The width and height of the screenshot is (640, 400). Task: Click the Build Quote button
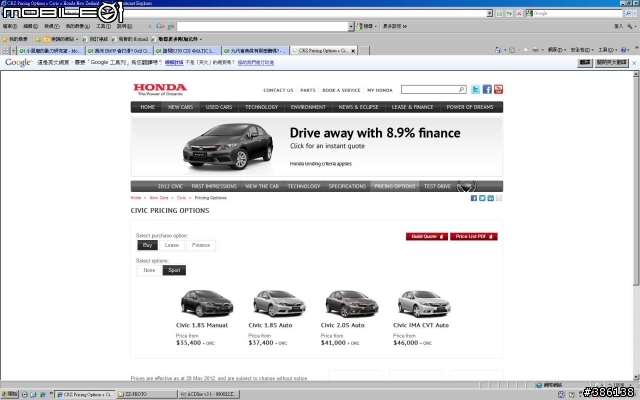tap(427, 236)
